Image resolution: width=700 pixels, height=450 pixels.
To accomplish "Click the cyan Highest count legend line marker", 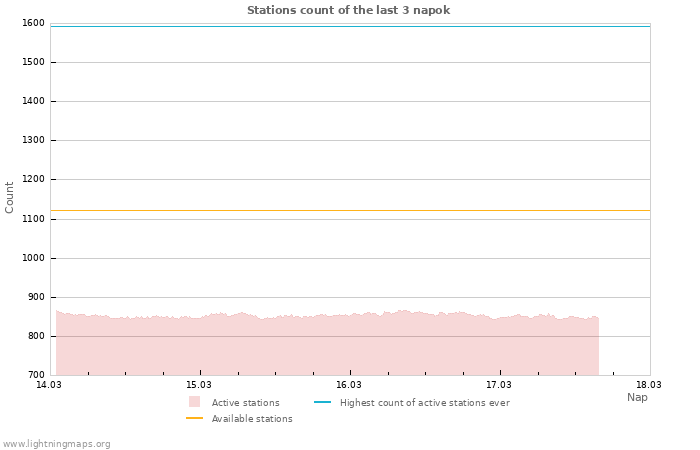I will 322,402.
